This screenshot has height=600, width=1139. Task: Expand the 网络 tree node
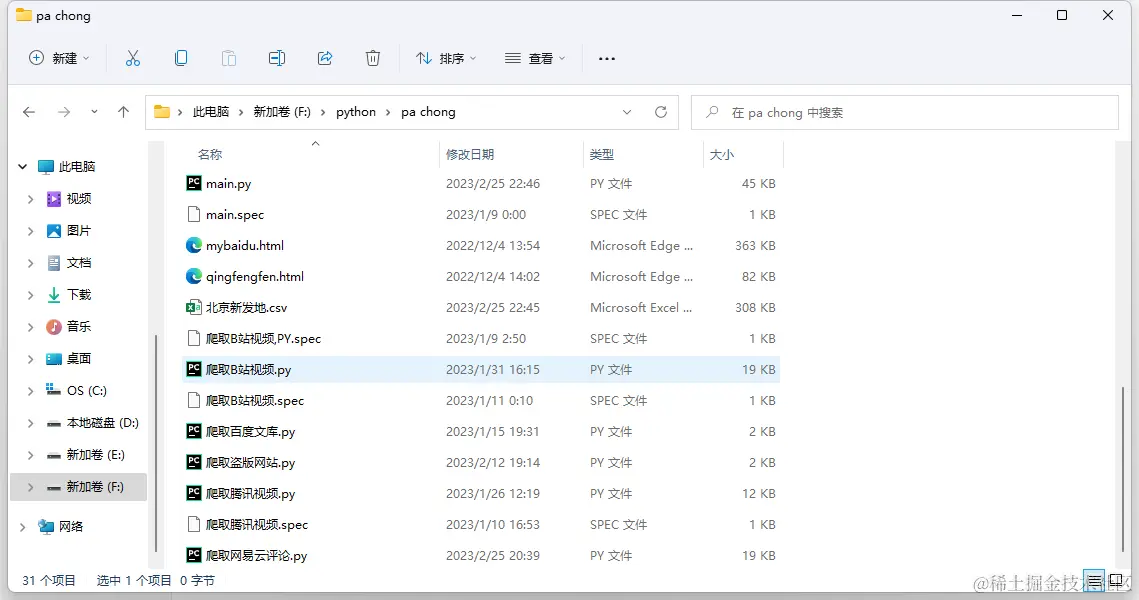coord(23,526)
